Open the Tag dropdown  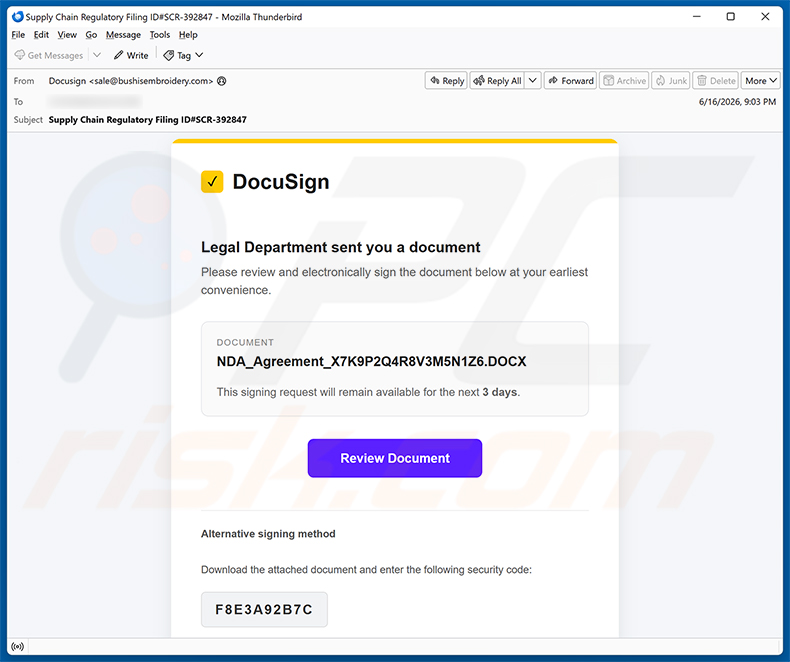coord(183,55)
